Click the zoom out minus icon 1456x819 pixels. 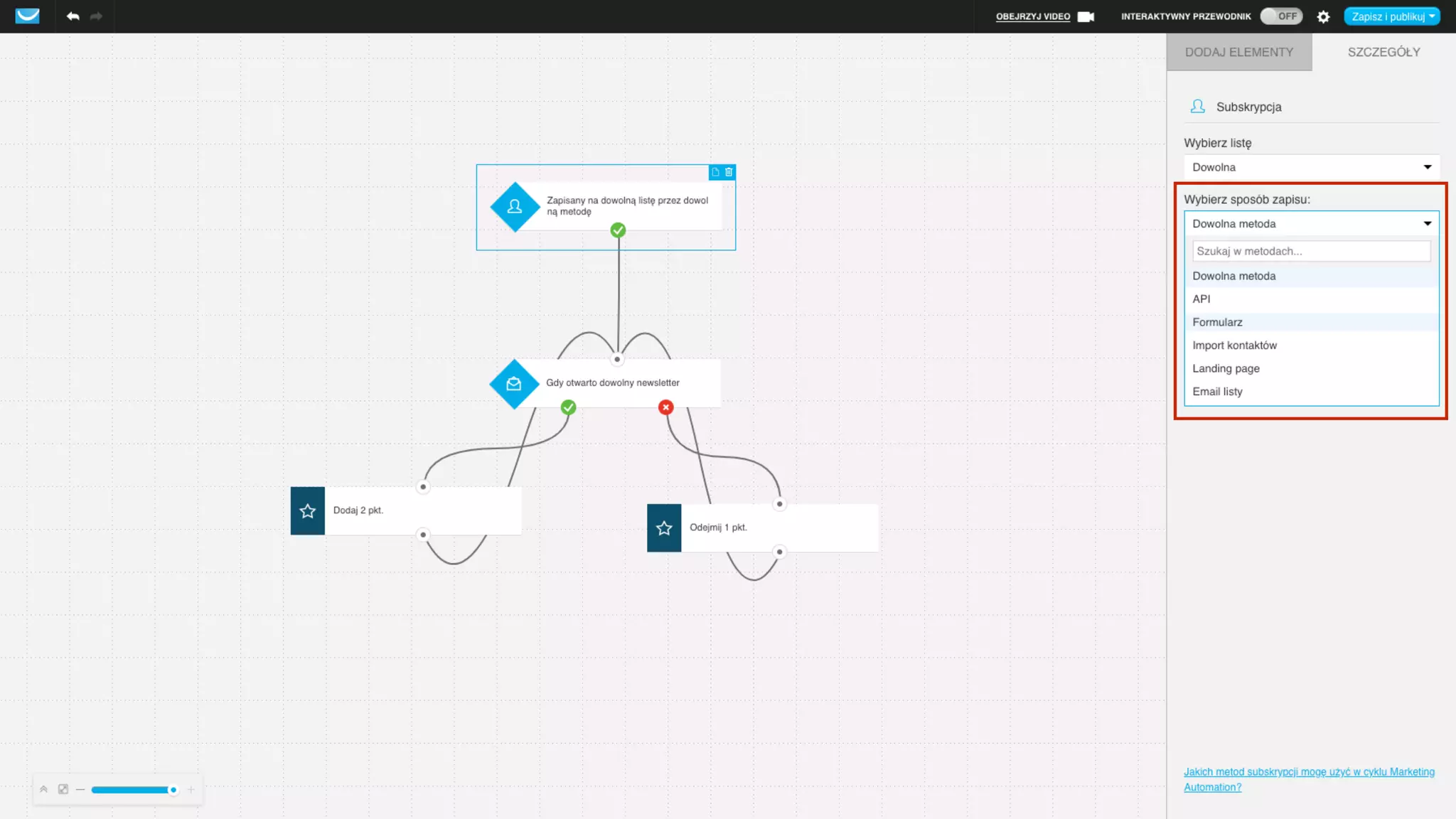coord(80,789)
